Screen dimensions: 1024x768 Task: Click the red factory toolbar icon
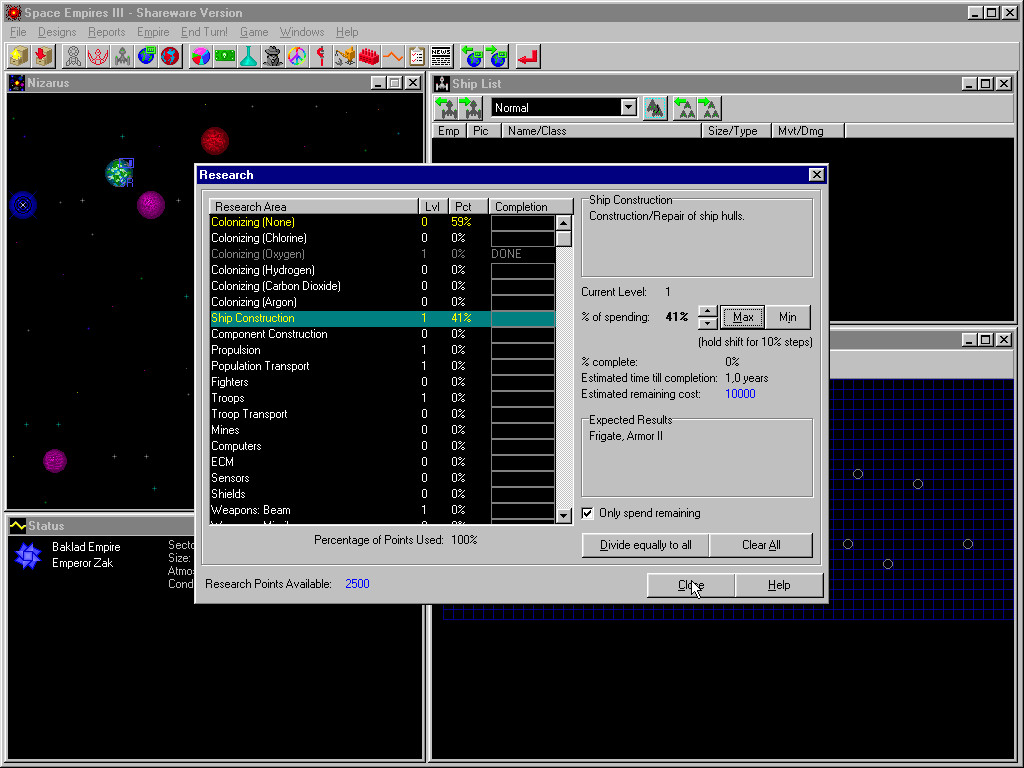coord(369,56)
